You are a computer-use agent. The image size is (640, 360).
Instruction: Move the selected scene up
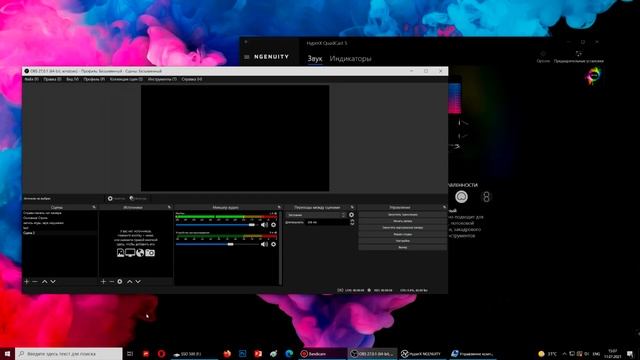(x=44, y=282)
